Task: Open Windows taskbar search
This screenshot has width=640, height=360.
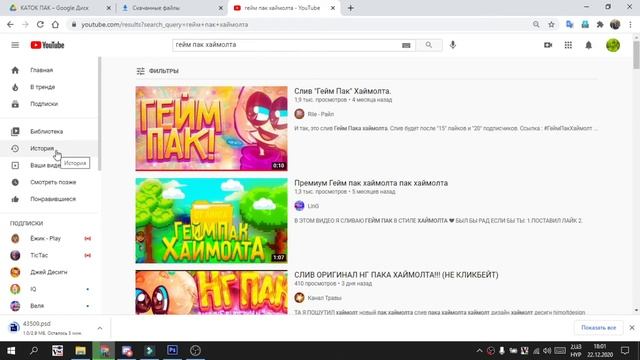Action: coord(34,351)
